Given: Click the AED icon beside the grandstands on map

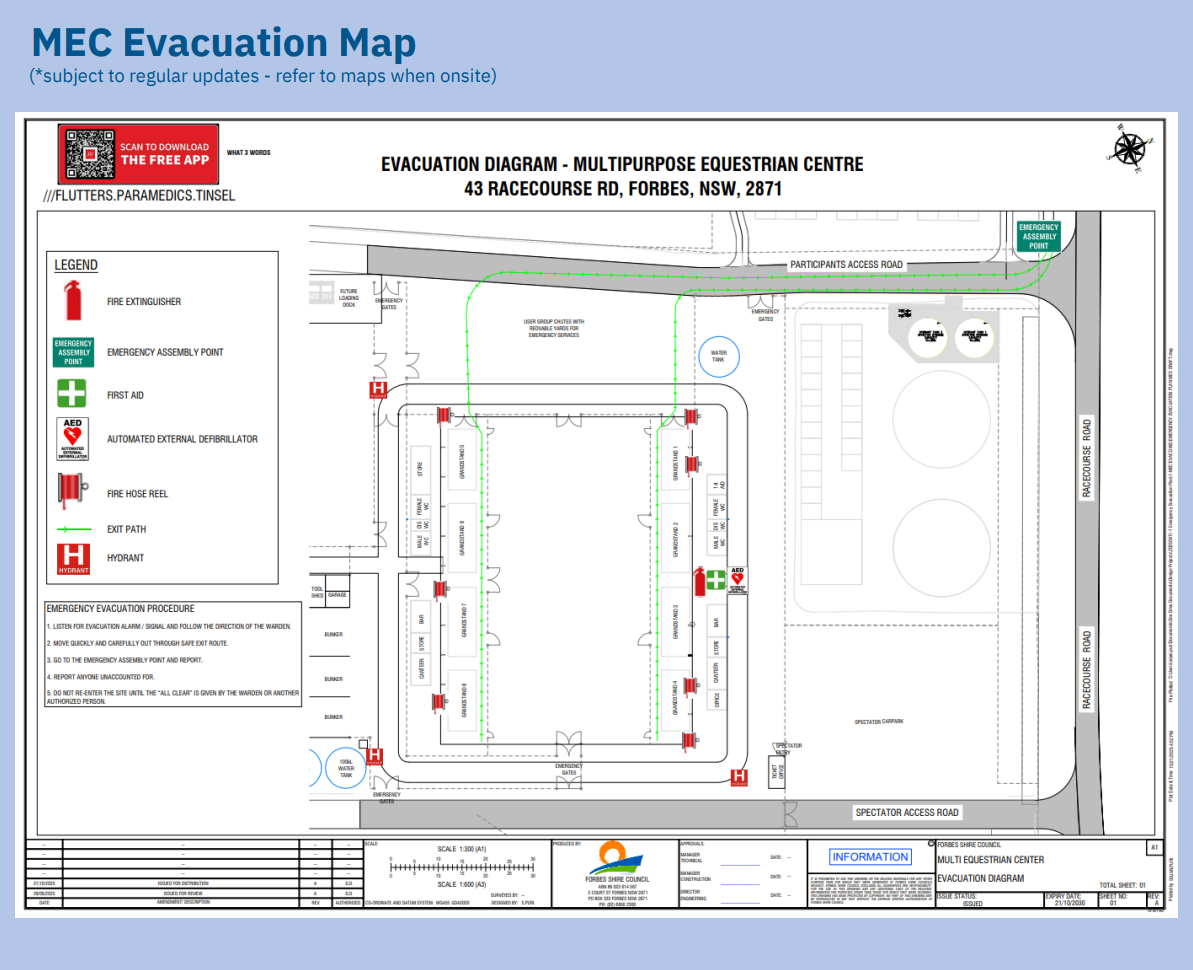Looking at the screenshot, I should click(x=738, y=581).
